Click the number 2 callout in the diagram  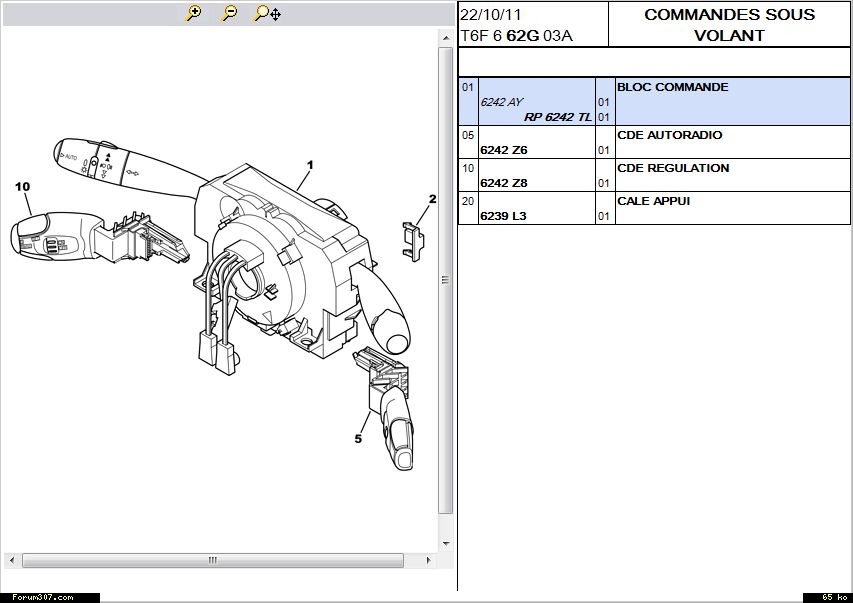(x=432, y=199)
